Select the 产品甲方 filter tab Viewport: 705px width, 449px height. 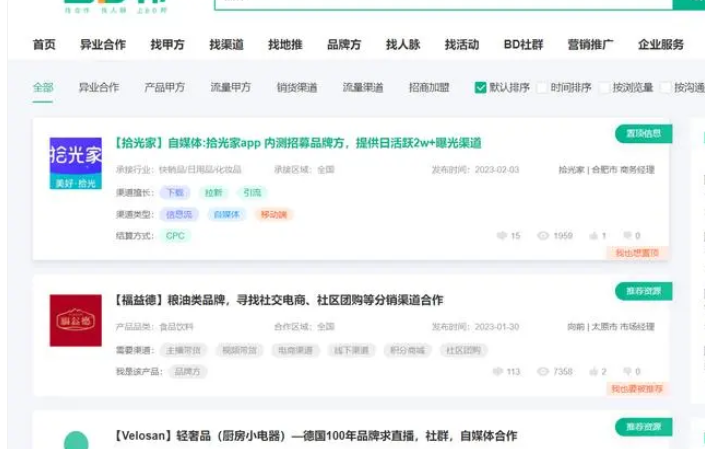tap(165, 87)
